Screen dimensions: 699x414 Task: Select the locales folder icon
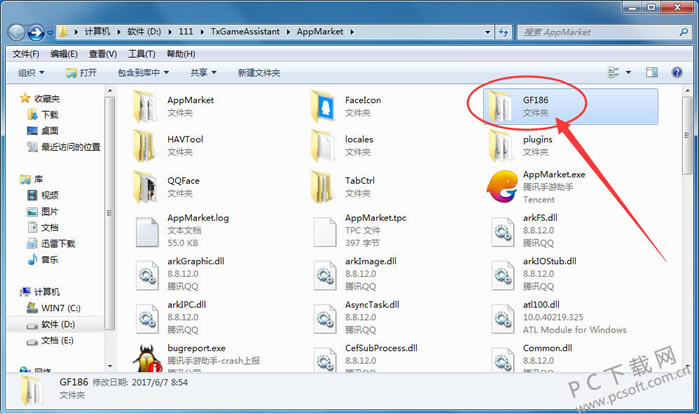pyautogui.click(x=324, y=146)
